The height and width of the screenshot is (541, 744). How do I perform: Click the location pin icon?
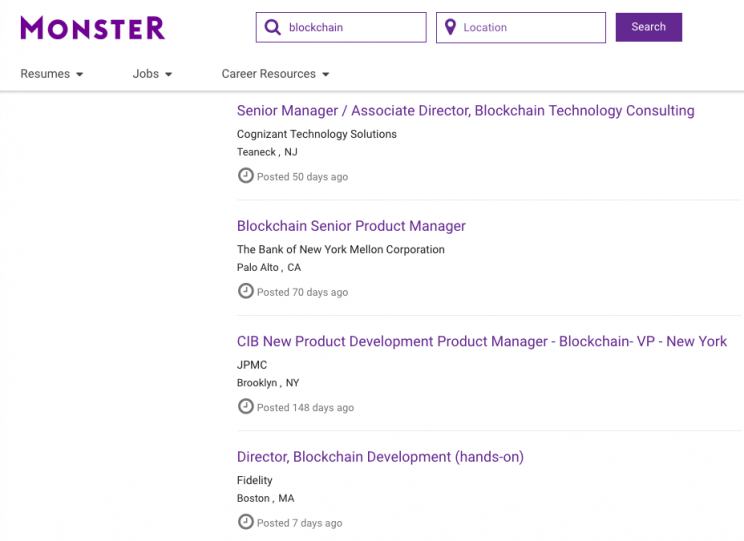tap(450, 27)
